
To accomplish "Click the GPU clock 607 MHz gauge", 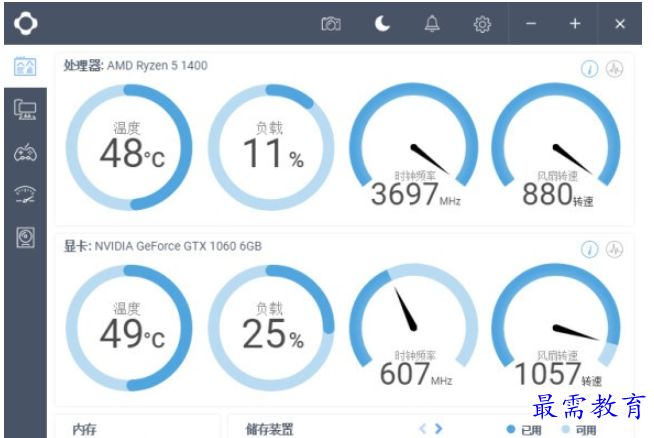I will click(x=414, y=326).
